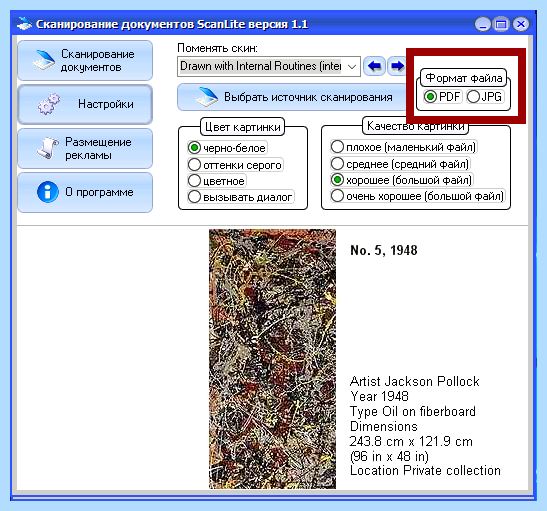Screen dimensions: 547x511
Task: Click the gears icon on Настройки
Action: coord(49,104)
